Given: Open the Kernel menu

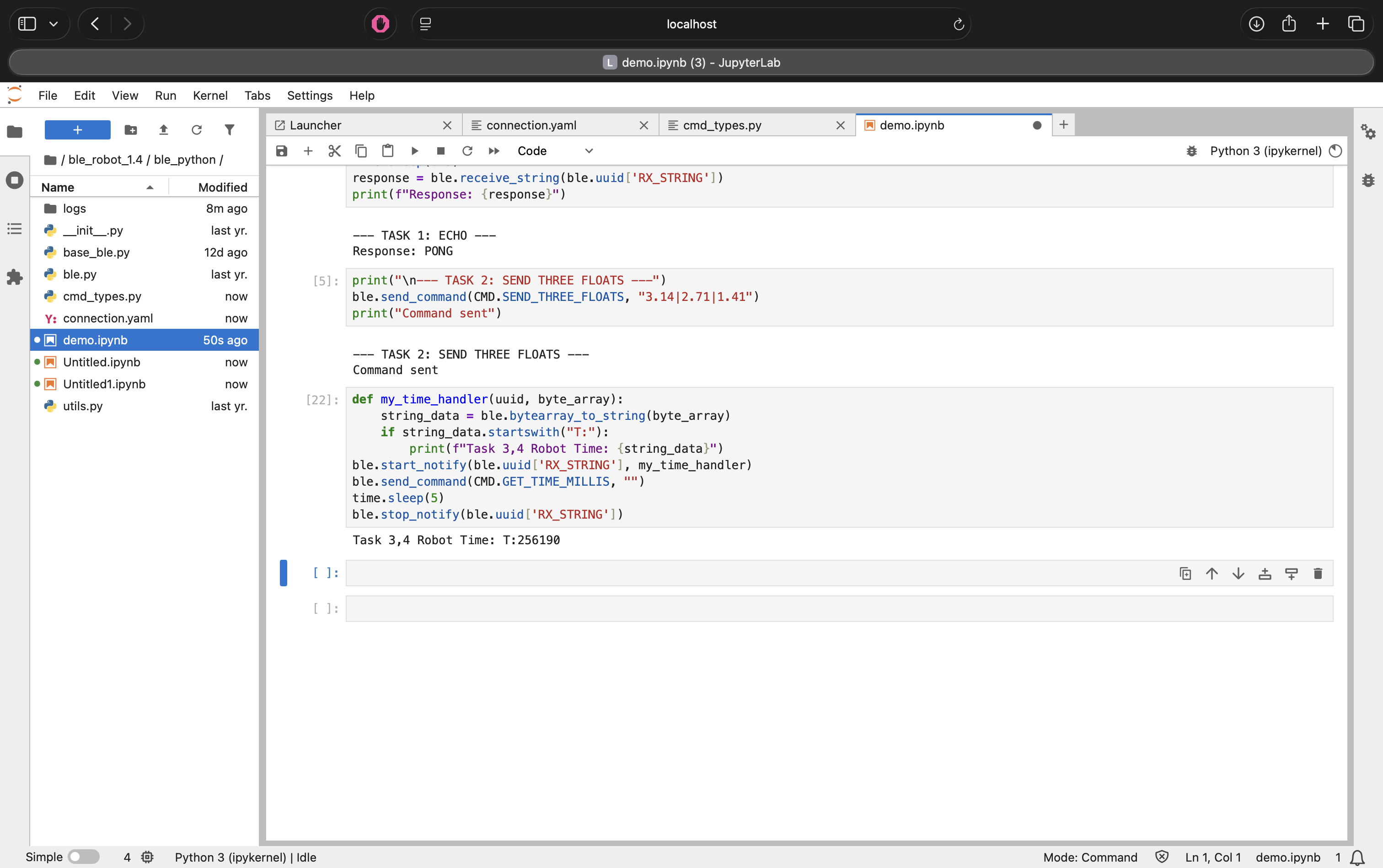Looking at the screenshot, I should (210, 95).
